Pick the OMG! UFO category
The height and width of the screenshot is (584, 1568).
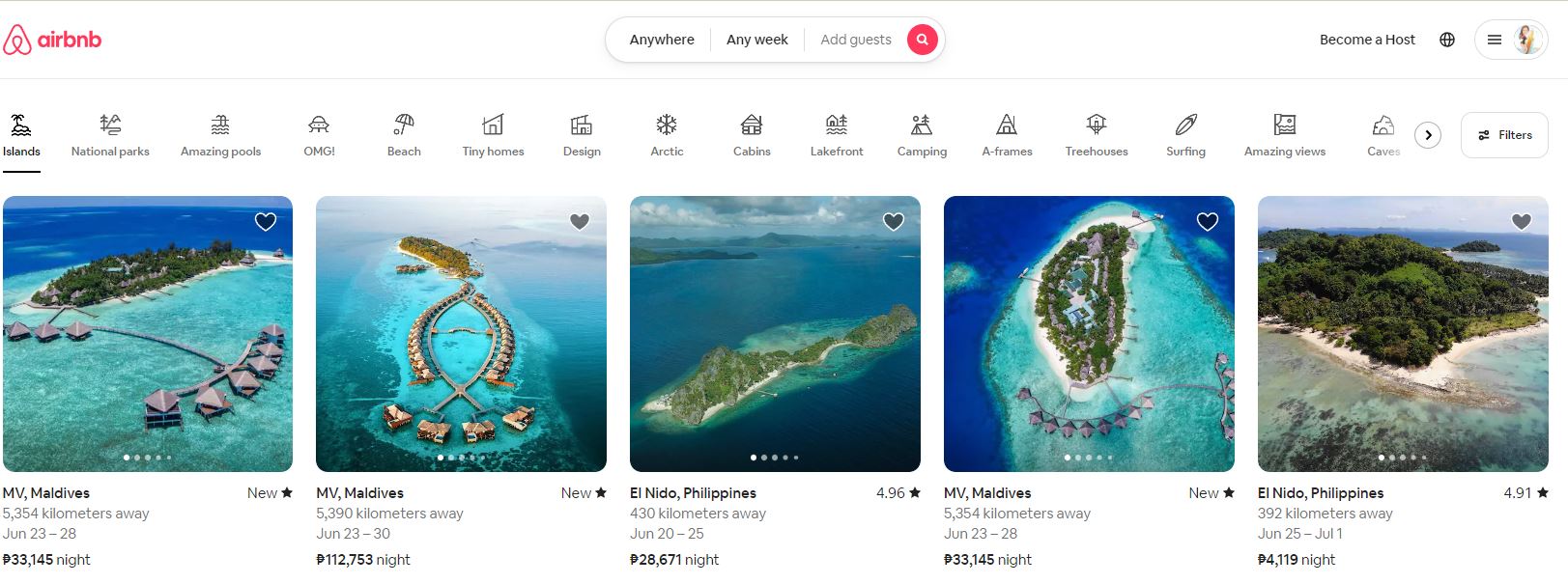[x=319, y=134]
